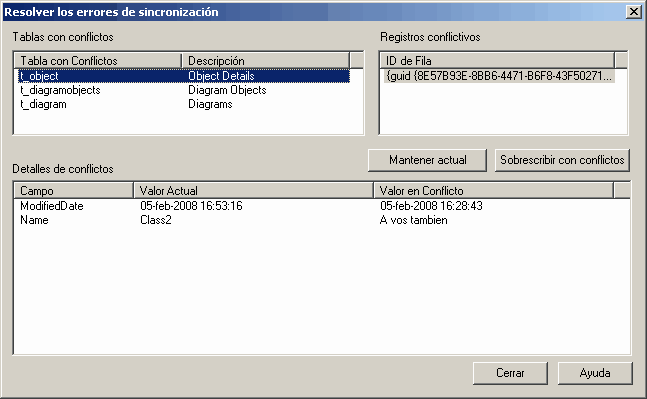647x399 pixels.
Task: Close dialog with the Cerrar button
Action: (x=510, y=373)
